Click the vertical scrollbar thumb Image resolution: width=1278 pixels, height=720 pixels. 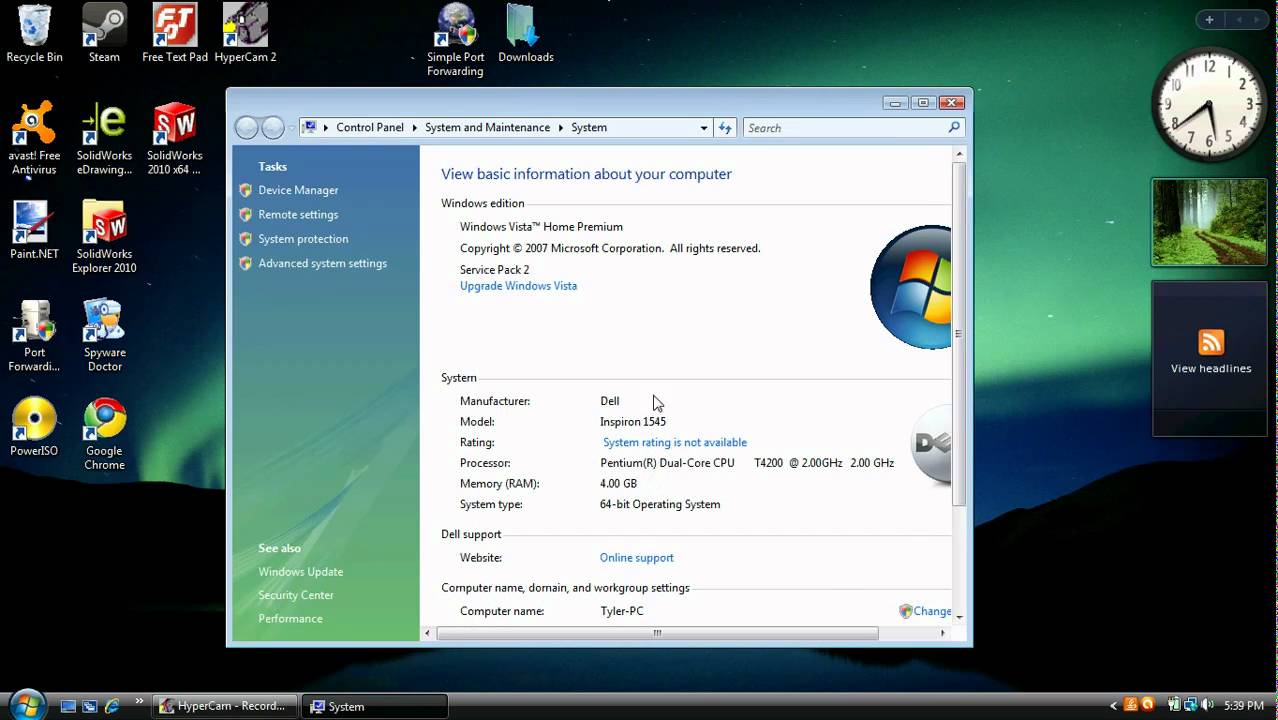tap(958, 333)
